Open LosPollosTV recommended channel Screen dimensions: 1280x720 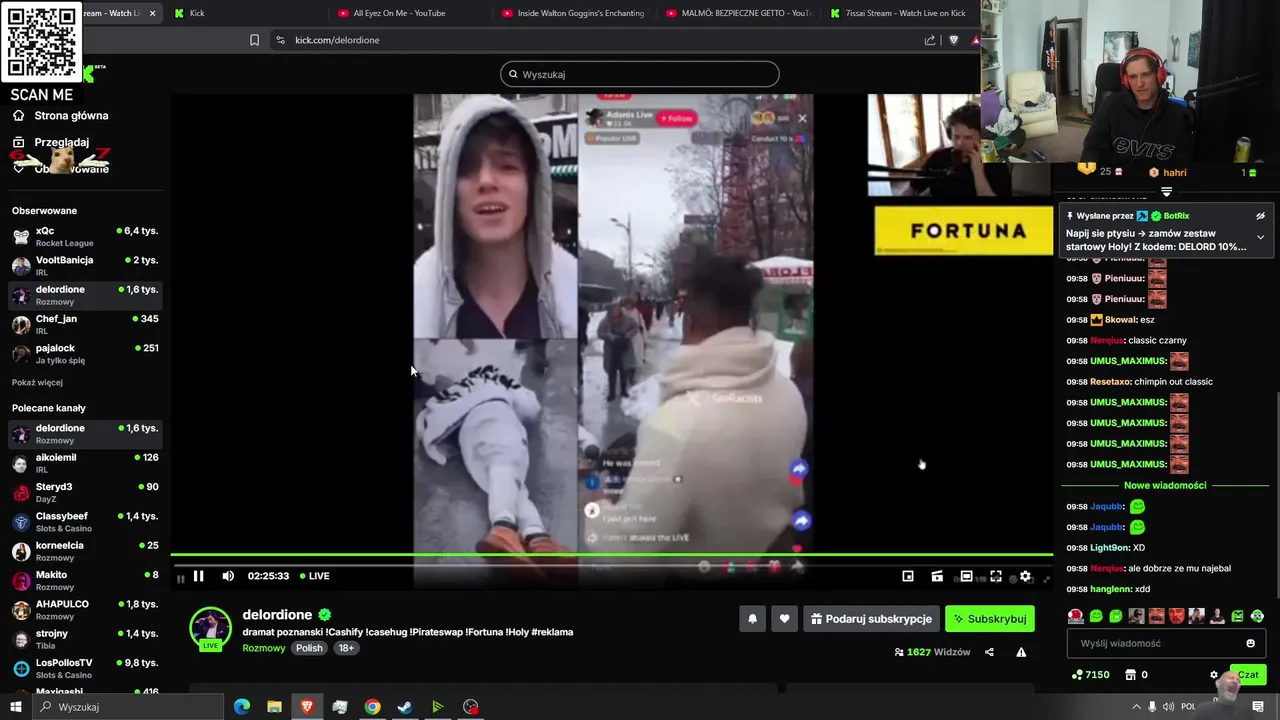click(85, 668)
